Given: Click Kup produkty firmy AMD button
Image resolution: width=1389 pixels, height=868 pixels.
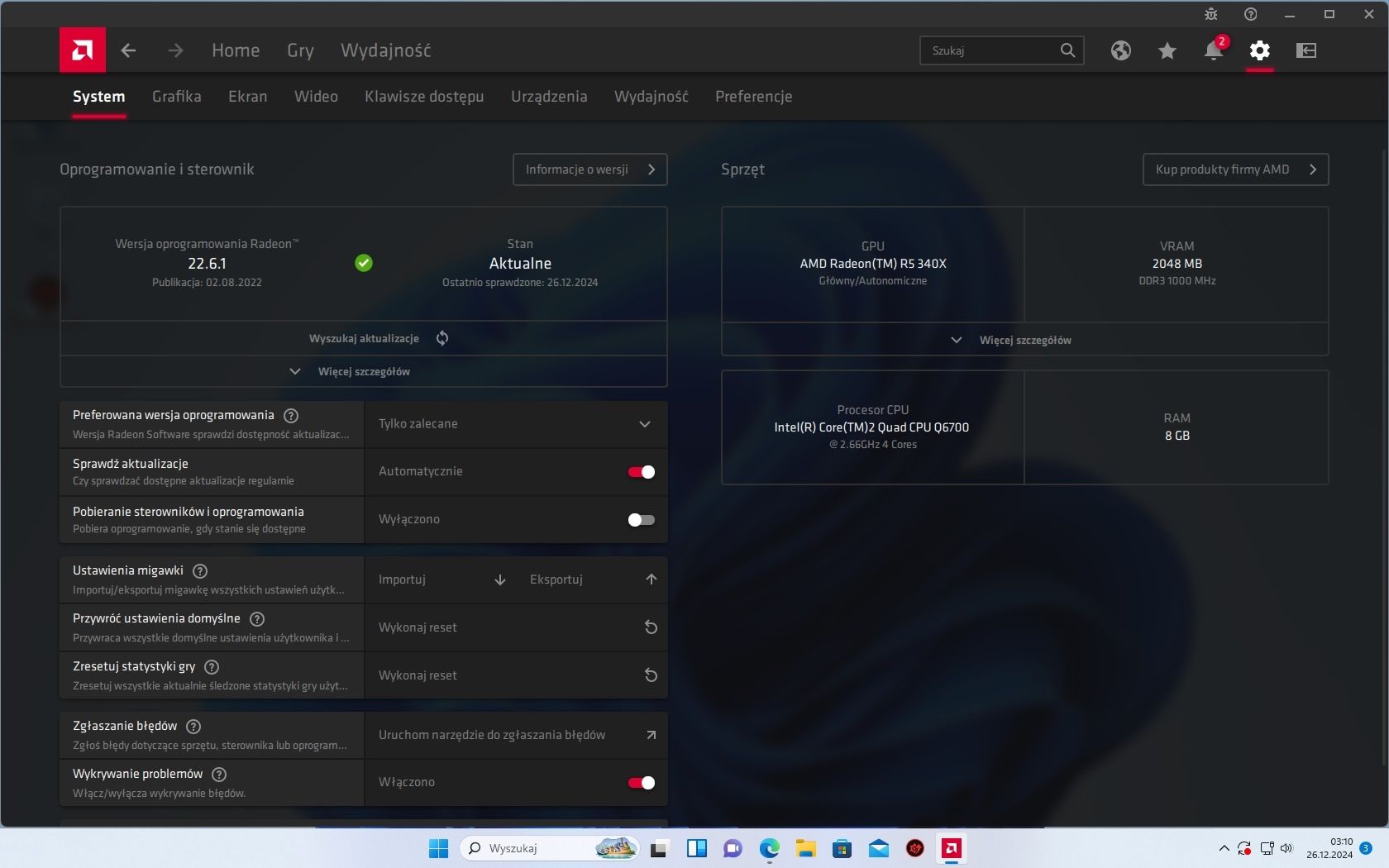Looking at the screenshot, I should coord(1235,169).
